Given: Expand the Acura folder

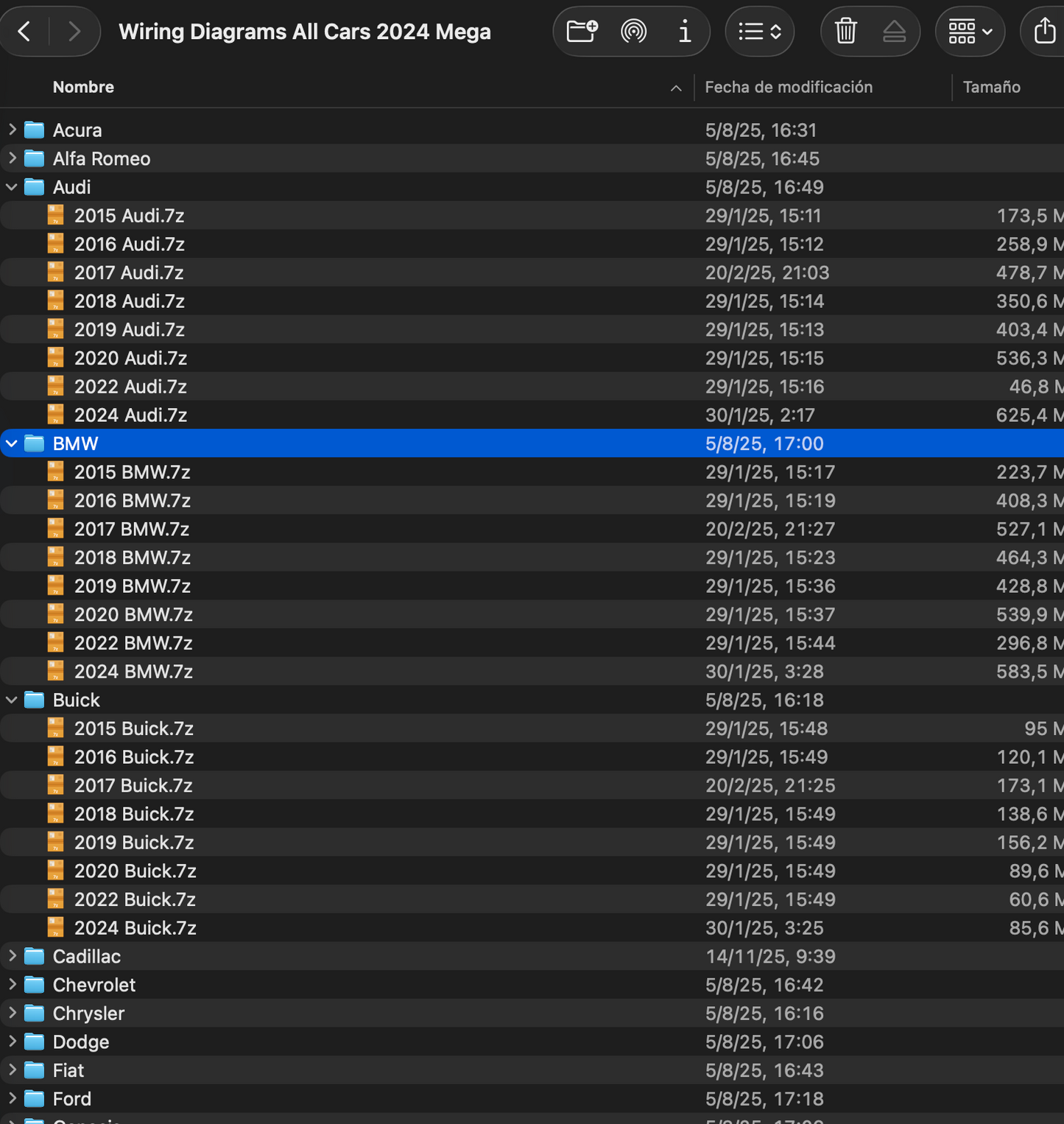Looking at the screenshot, I should click(12, 130).
